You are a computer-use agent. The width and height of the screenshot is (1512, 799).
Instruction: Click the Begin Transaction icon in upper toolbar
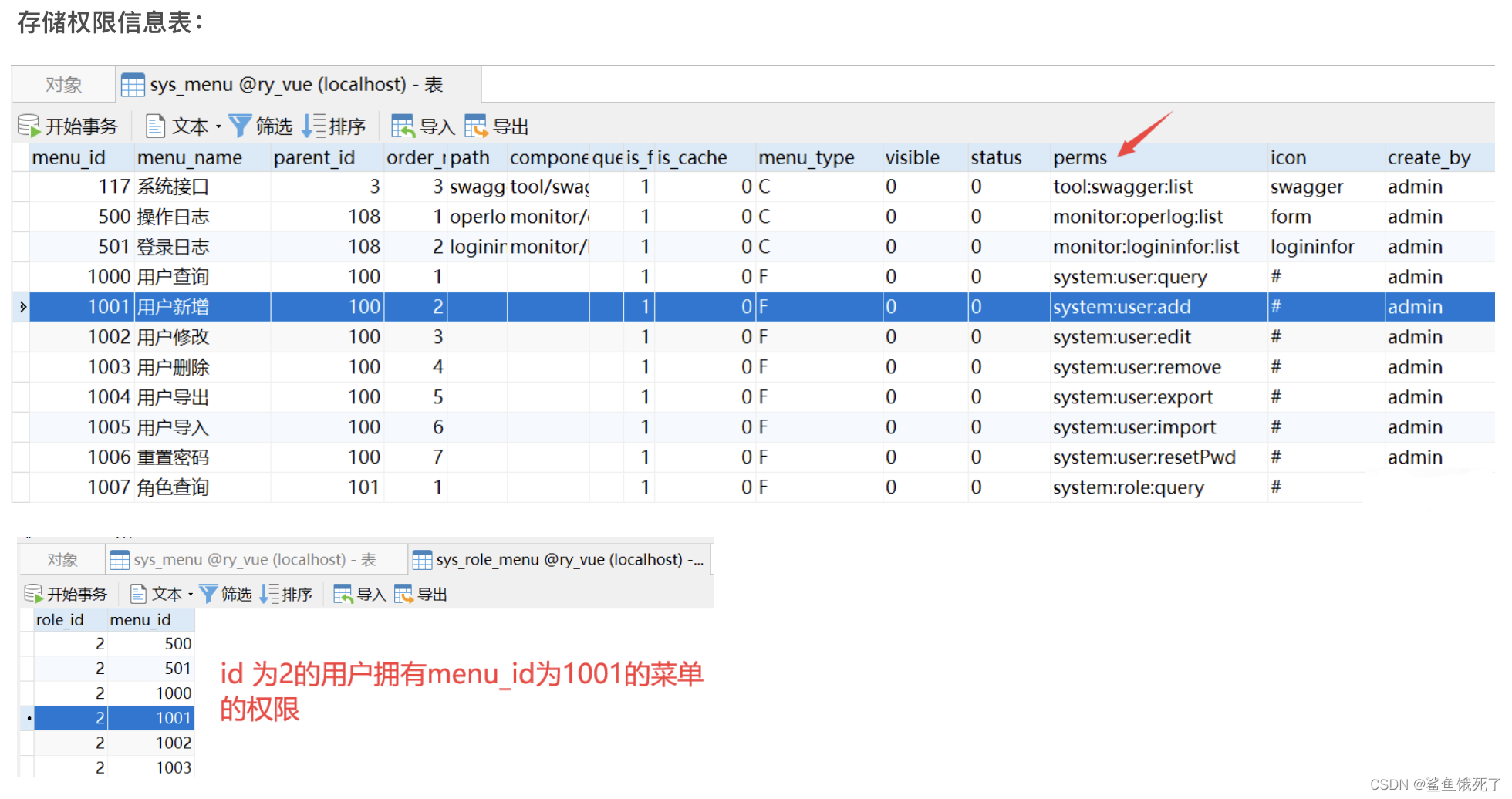click(x=29, y=126)
